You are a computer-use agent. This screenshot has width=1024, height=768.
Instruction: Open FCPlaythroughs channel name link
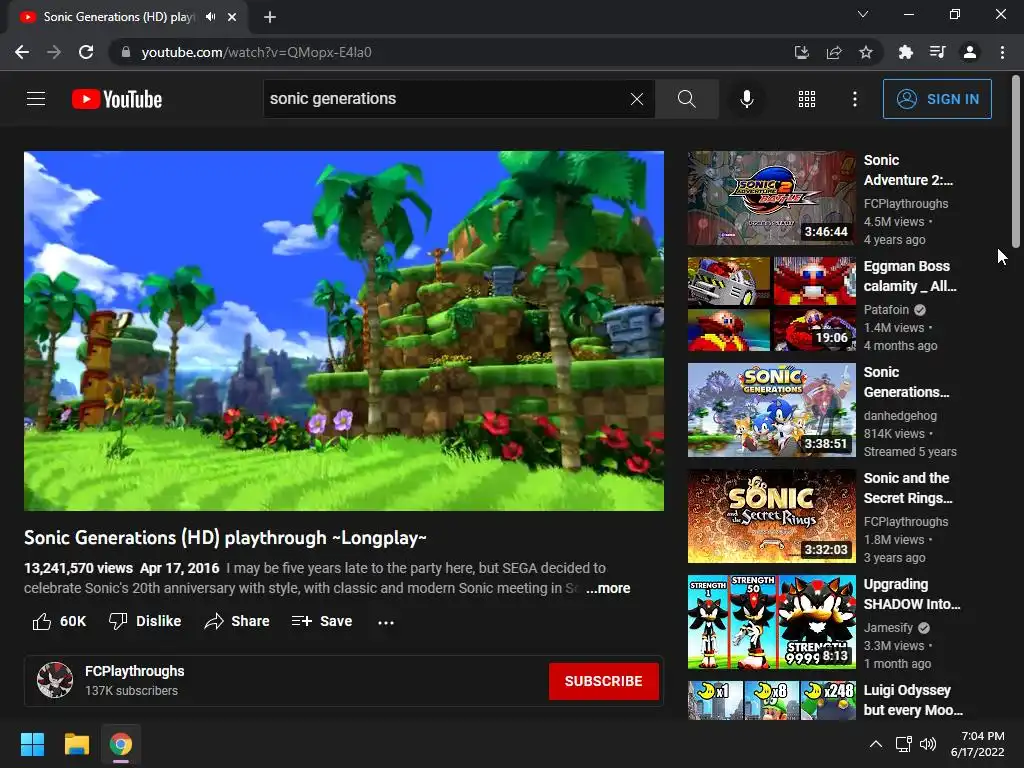(x=135, y=671)
